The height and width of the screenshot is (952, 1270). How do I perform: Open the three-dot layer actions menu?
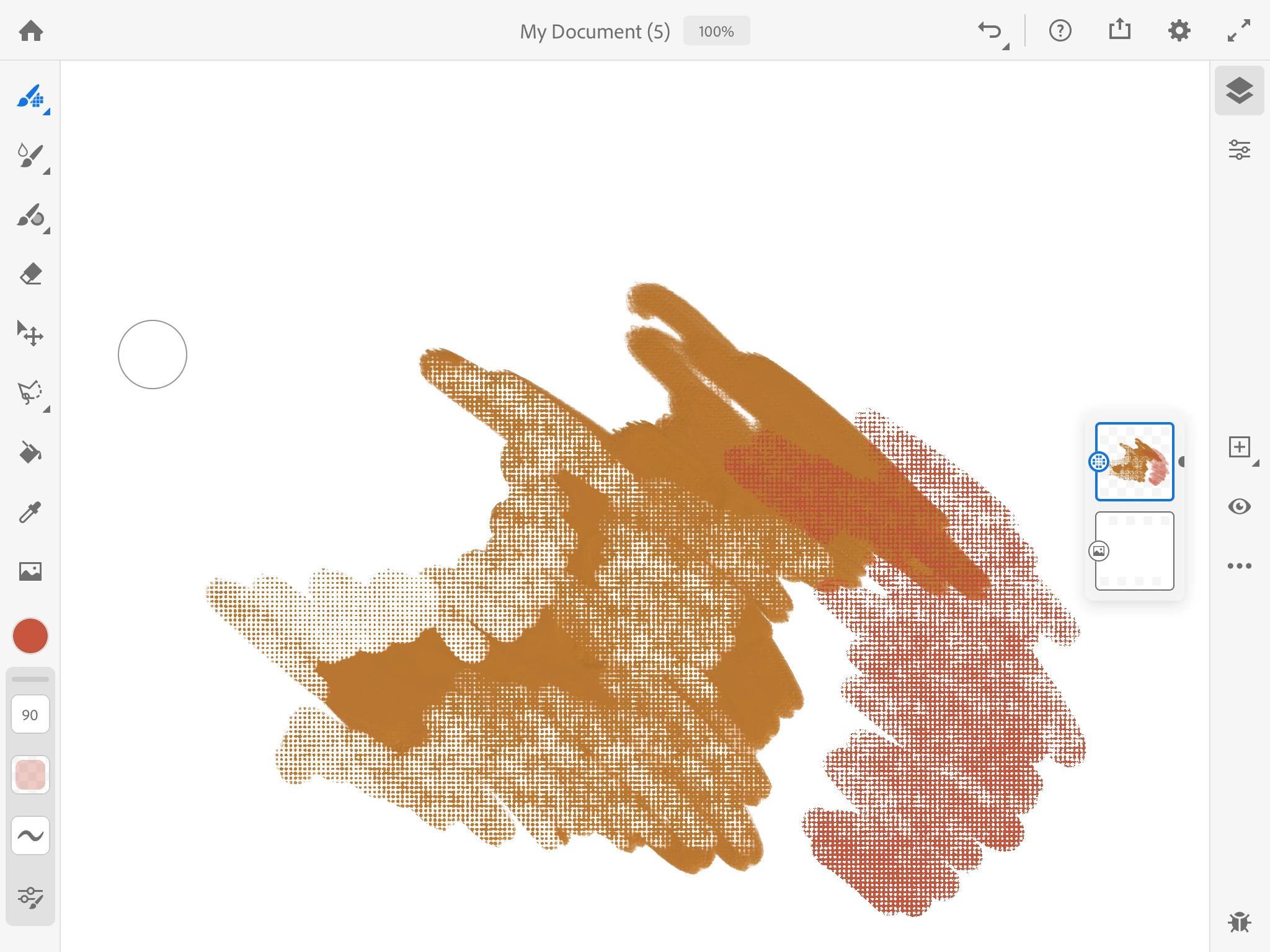[1239, 566]
